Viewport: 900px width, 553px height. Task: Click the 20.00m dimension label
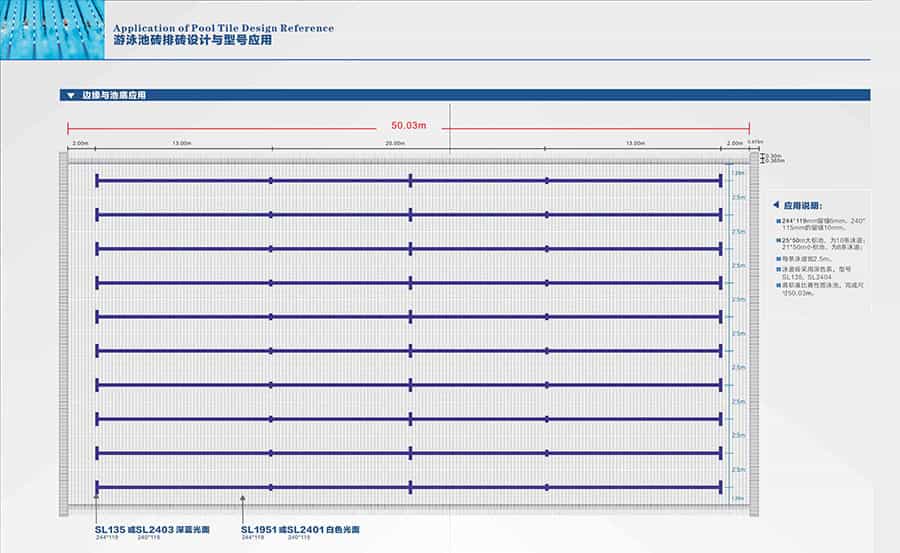[x=395, y=143]
